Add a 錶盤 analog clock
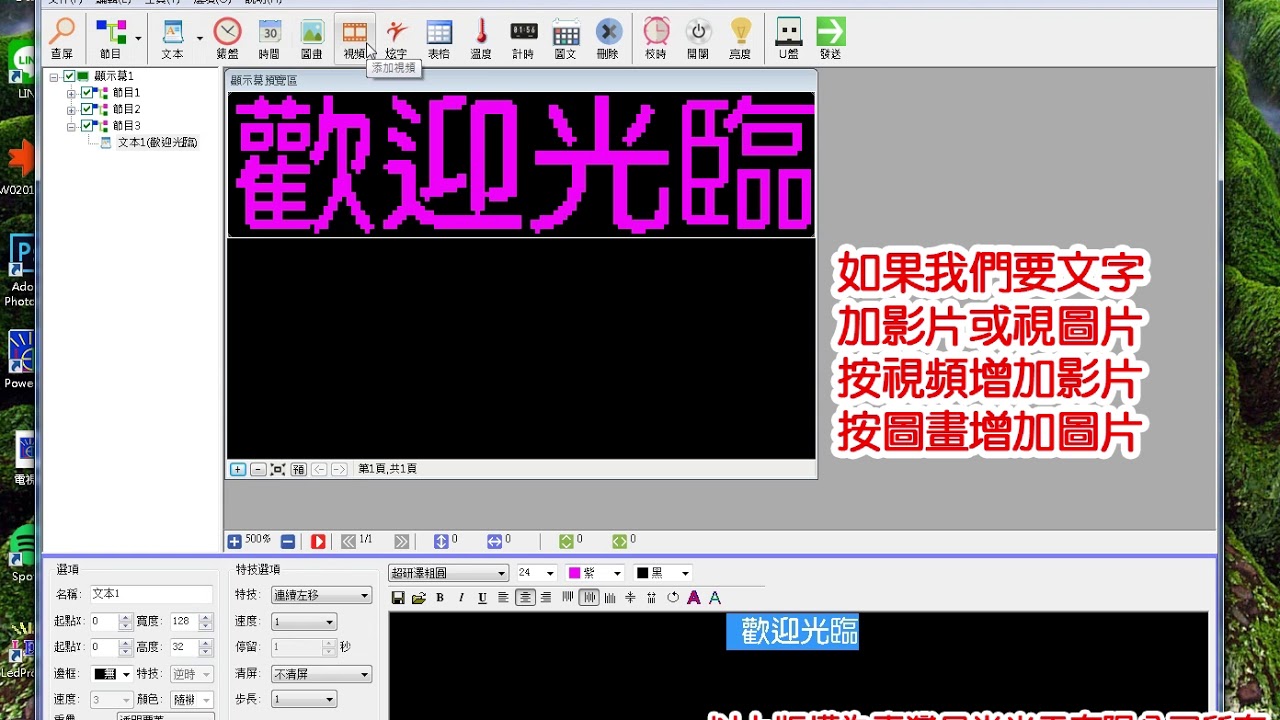 [227, 39]
